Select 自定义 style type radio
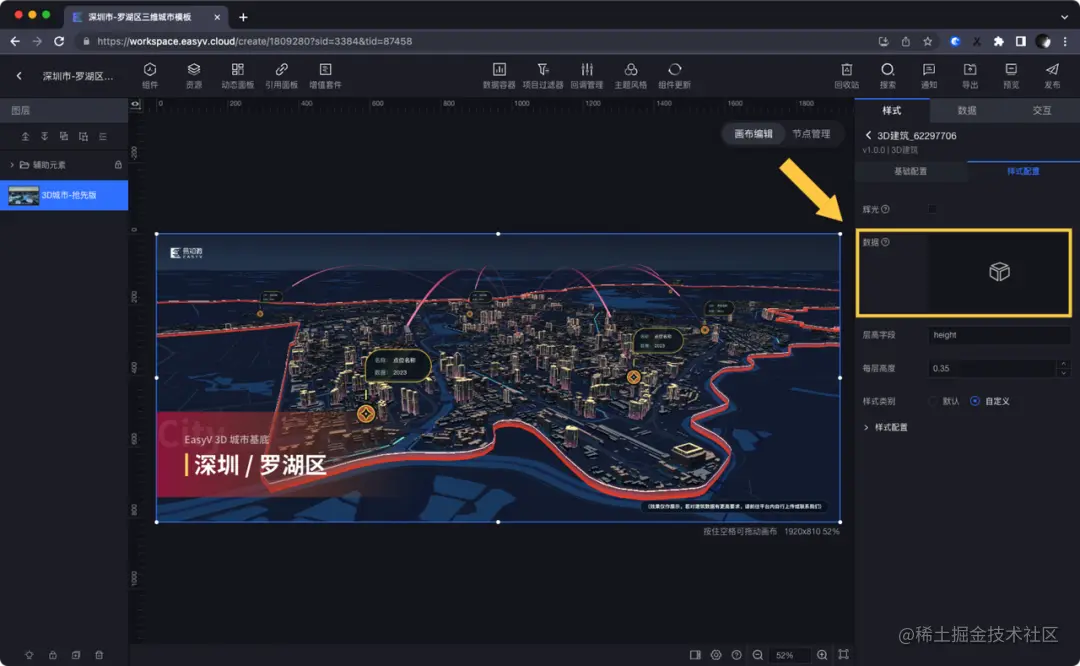This screenshot has width=1080, height=666. click(975, 401)
